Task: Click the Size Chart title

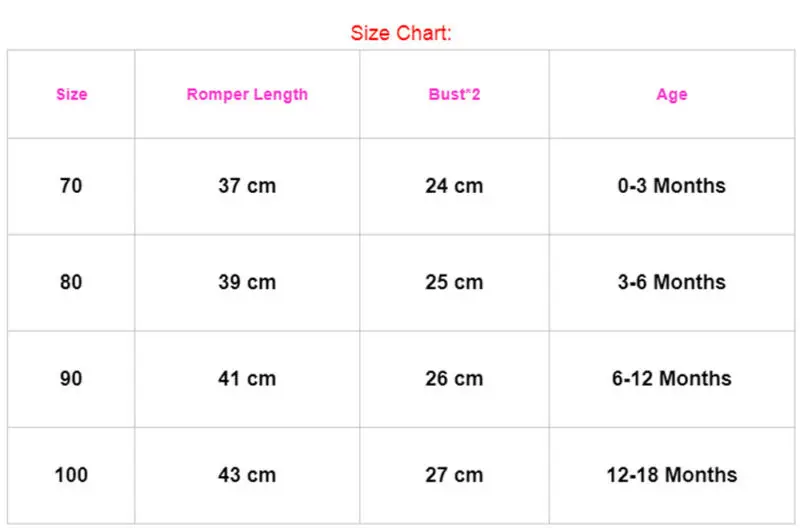Action: 401,33
